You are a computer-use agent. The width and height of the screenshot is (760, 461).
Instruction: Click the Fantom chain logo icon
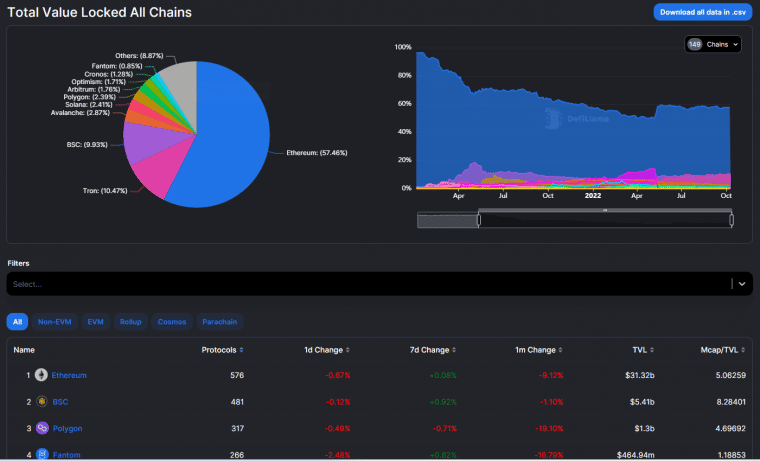pyautogui.click(x=42, y=454)
